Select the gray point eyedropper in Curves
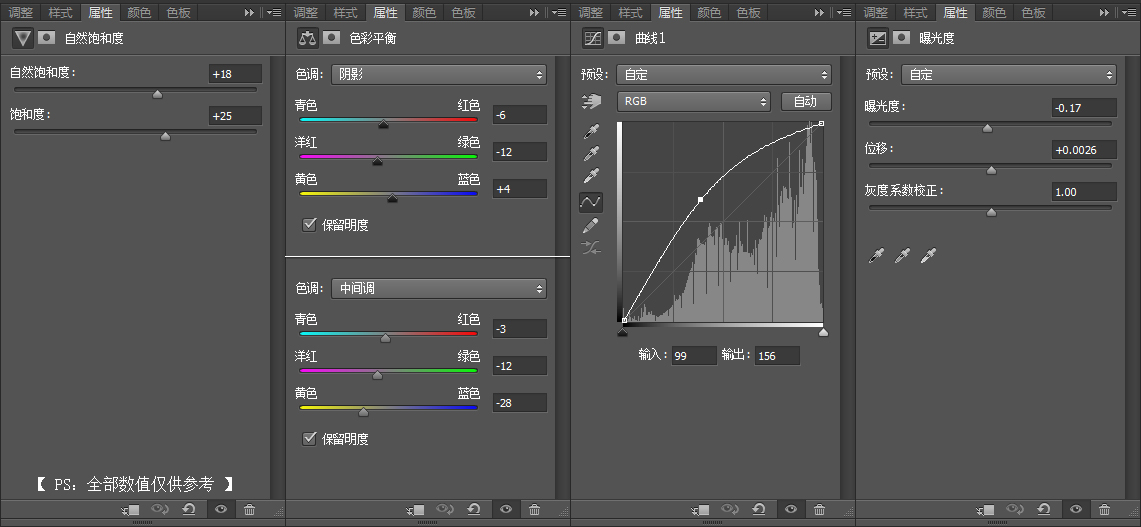 click(x=592, y=154)
